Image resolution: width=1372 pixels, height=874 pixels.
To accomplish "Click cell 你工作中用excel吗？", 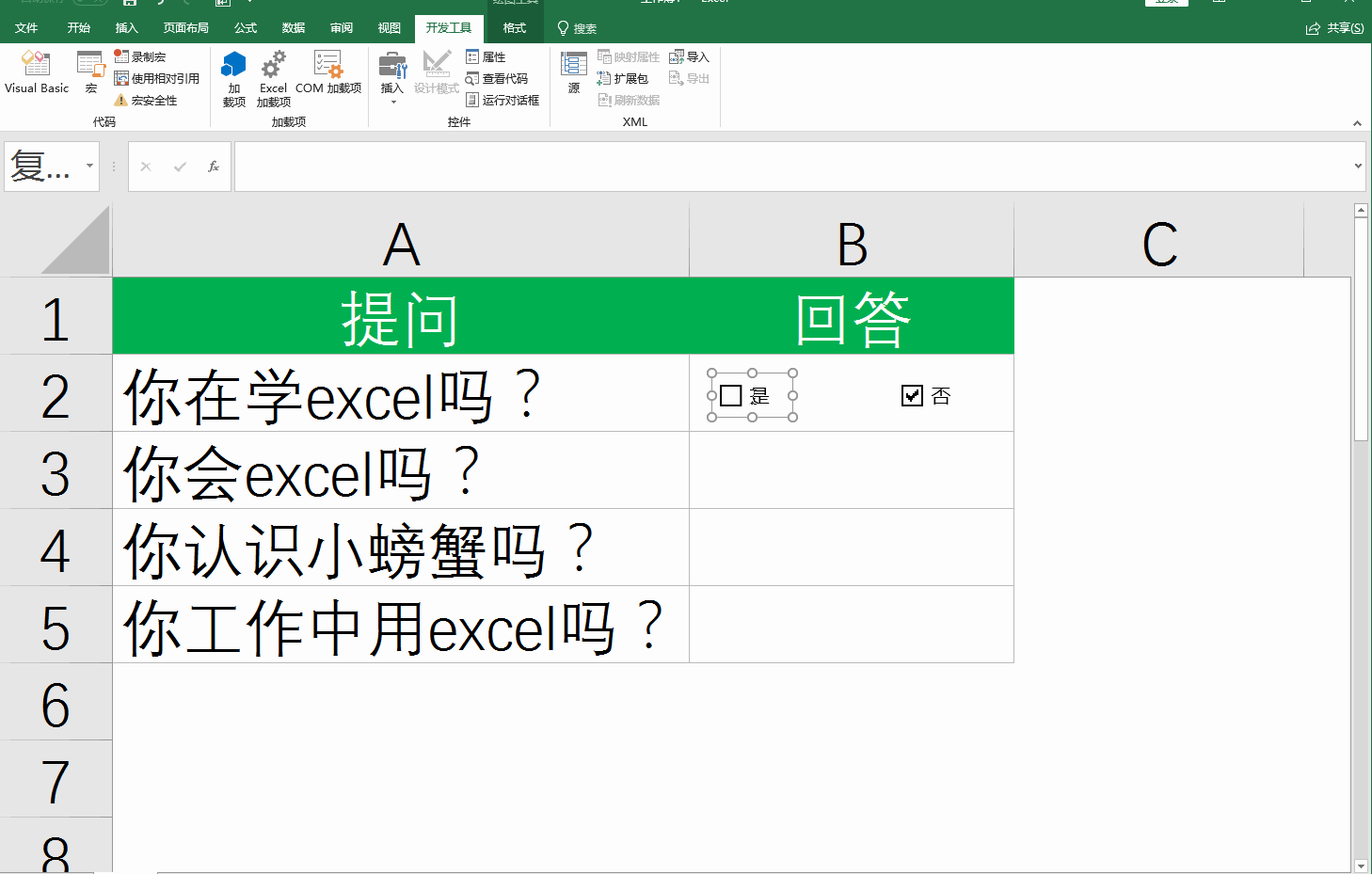I will [401, 625].
